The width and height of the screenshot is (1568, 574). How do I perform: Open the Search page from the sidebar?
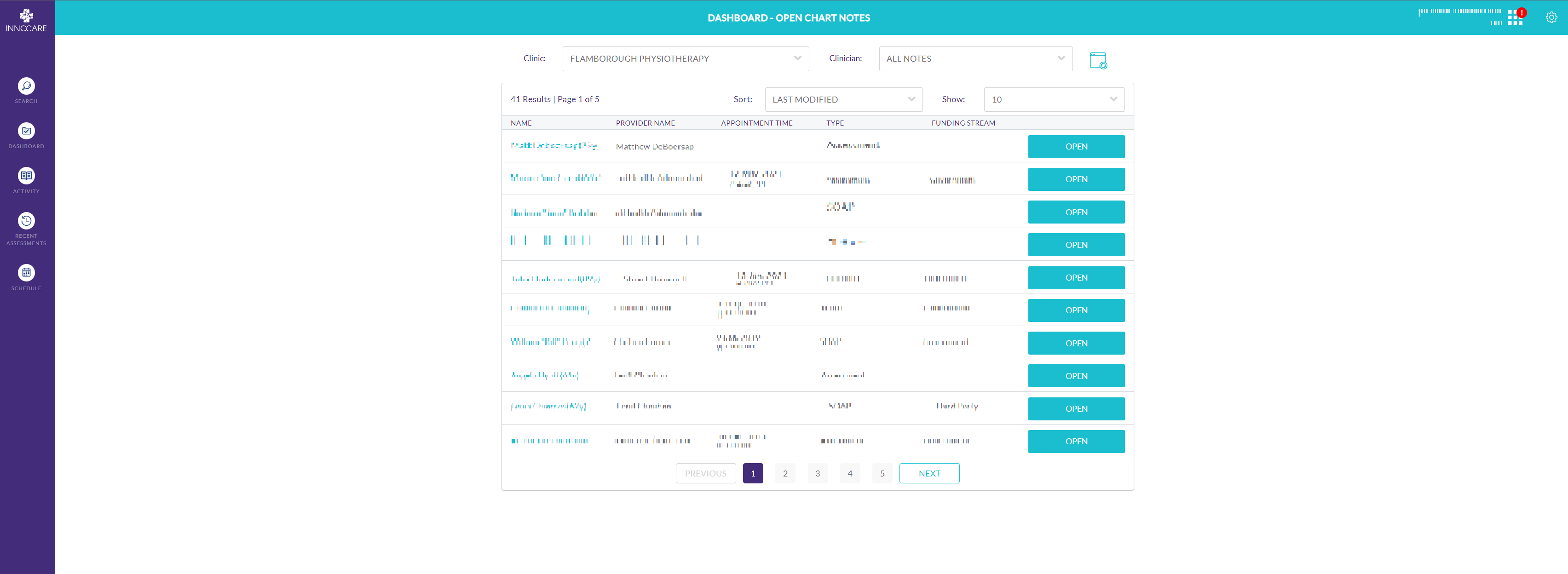click(x=26, y=91)
